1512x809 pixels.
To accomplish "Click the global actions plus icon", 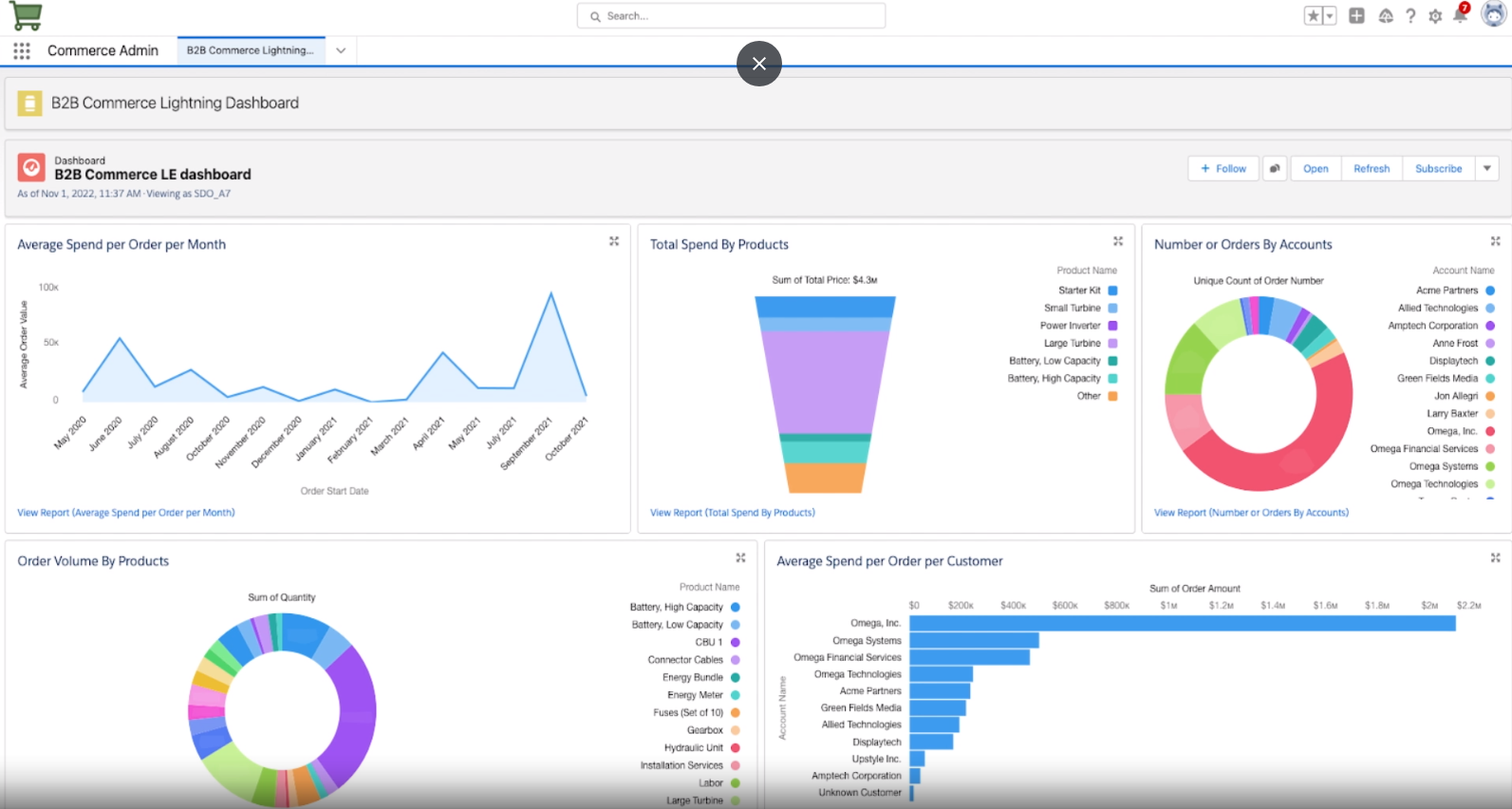I will click(1356, 15).
